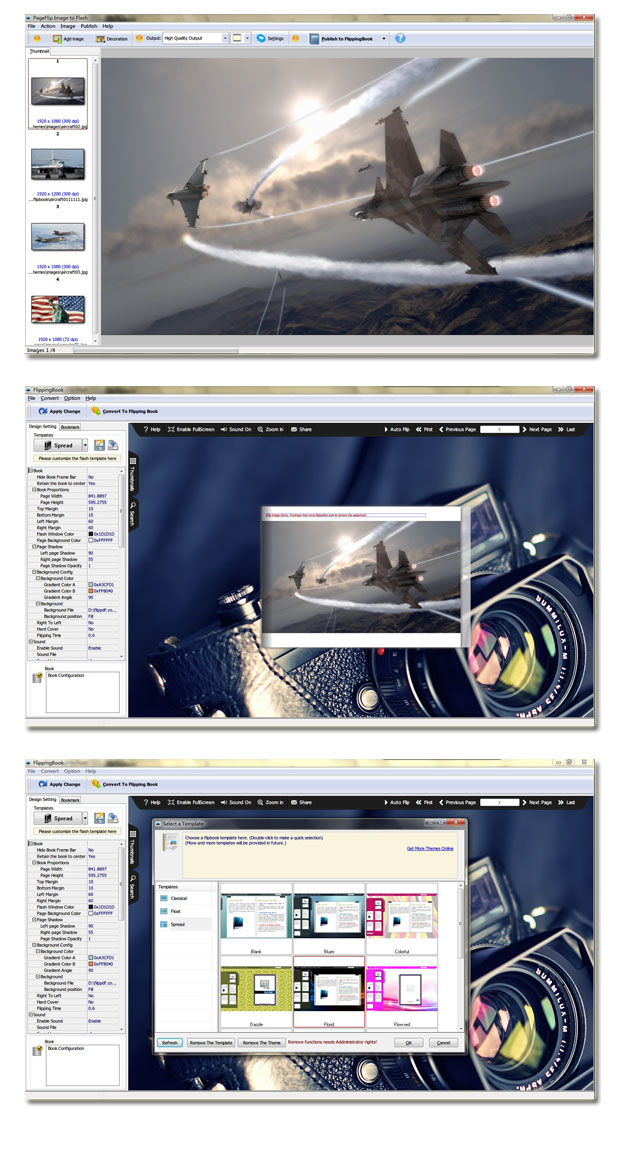Select aircraft0111111.jpg thumbnail in PageFlip thumbnail list

tap(57, 163)
